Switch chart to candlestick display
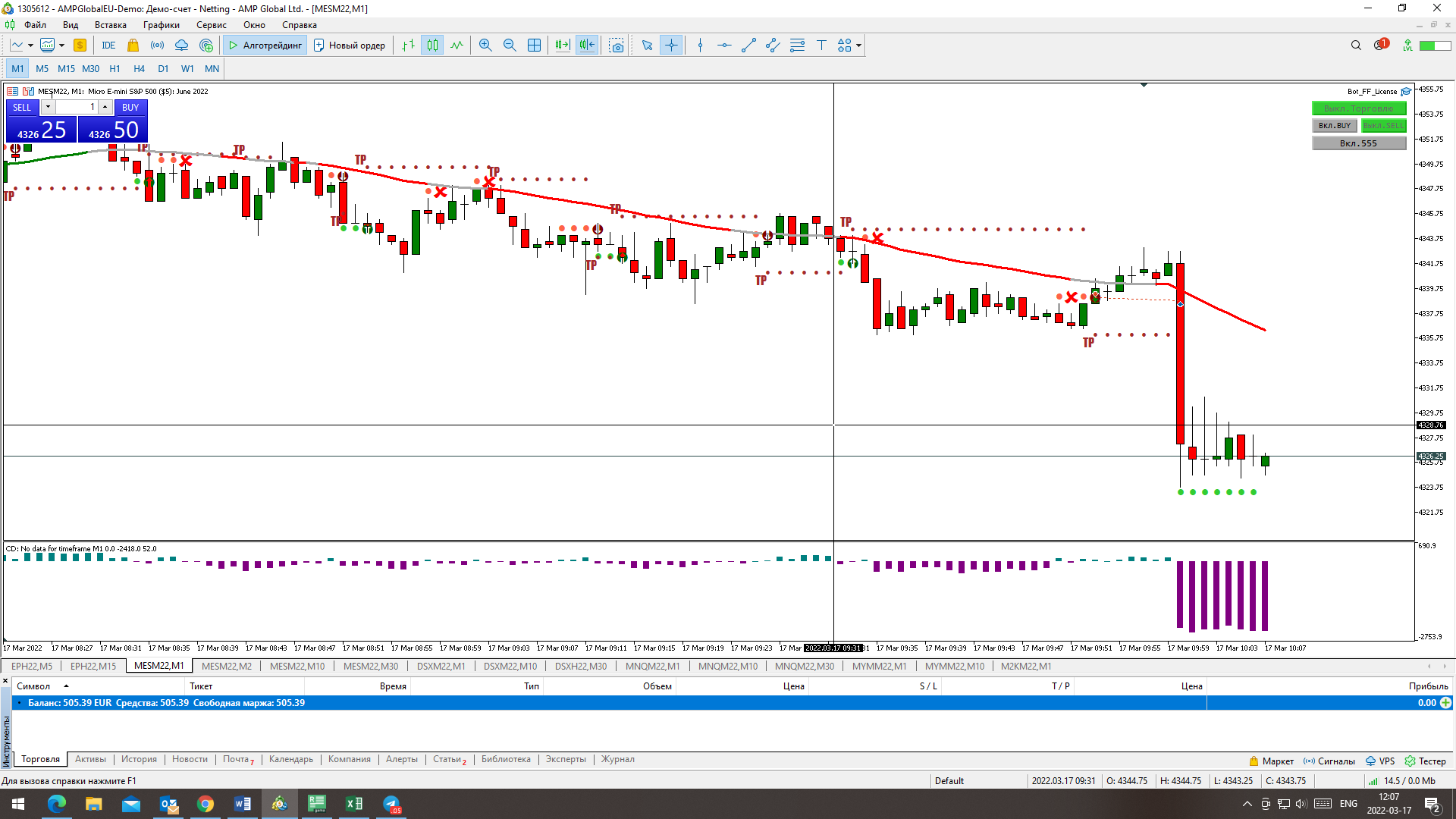Image resolution: width=1456 pixels, height=819 pixels. click(x=432, y=45)
